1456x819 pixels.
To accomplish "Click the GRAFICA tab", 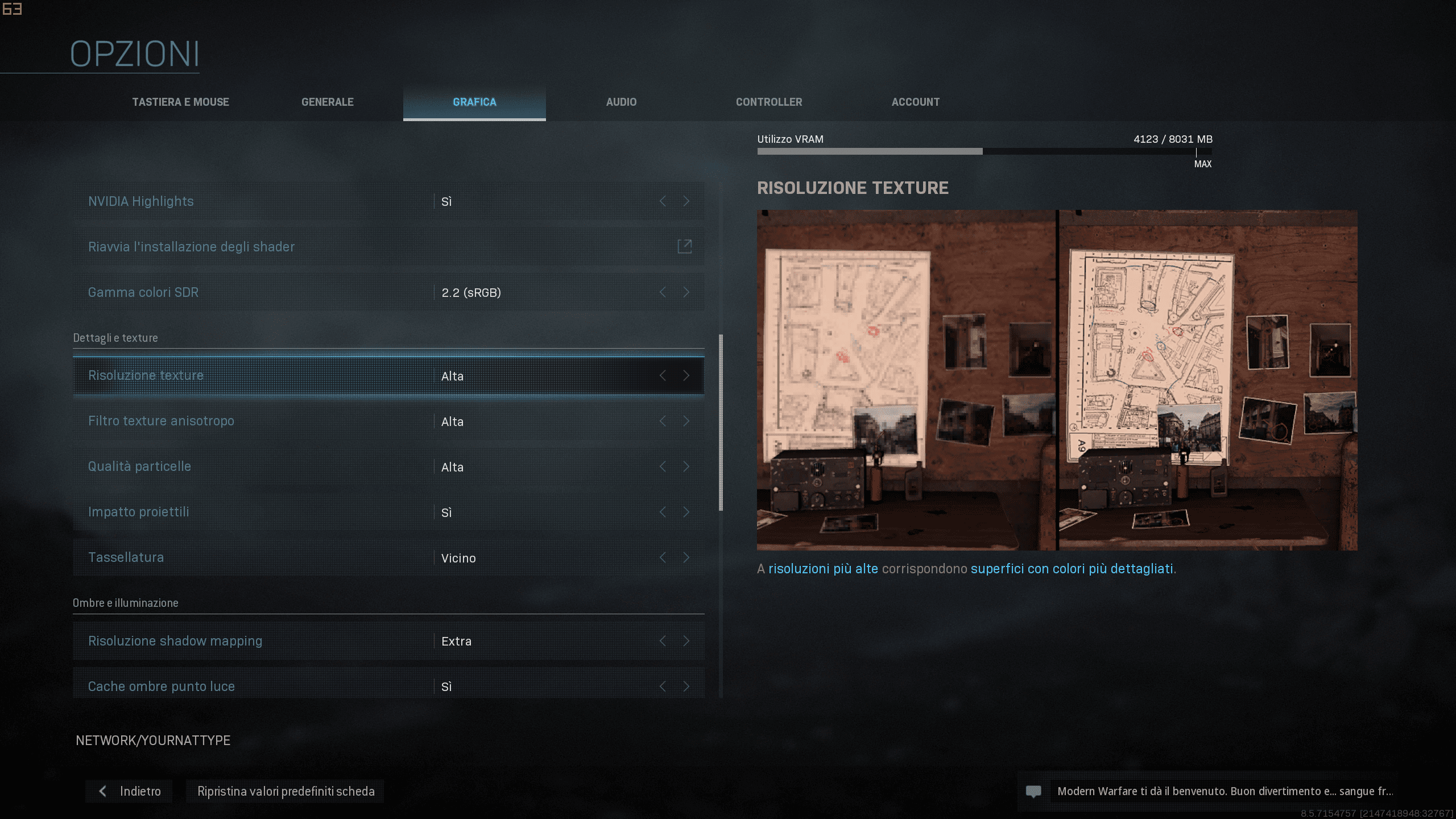I will click(474, 101).
